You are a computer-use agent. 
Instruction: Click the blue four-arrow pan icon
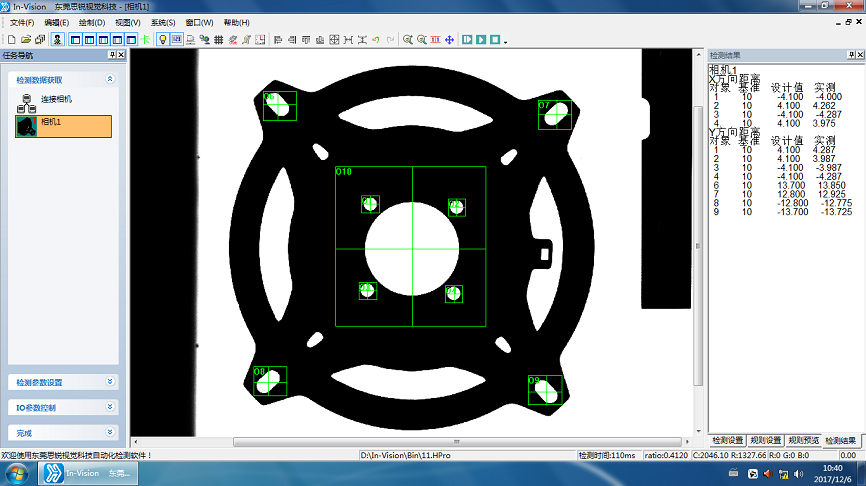(449, 40)
